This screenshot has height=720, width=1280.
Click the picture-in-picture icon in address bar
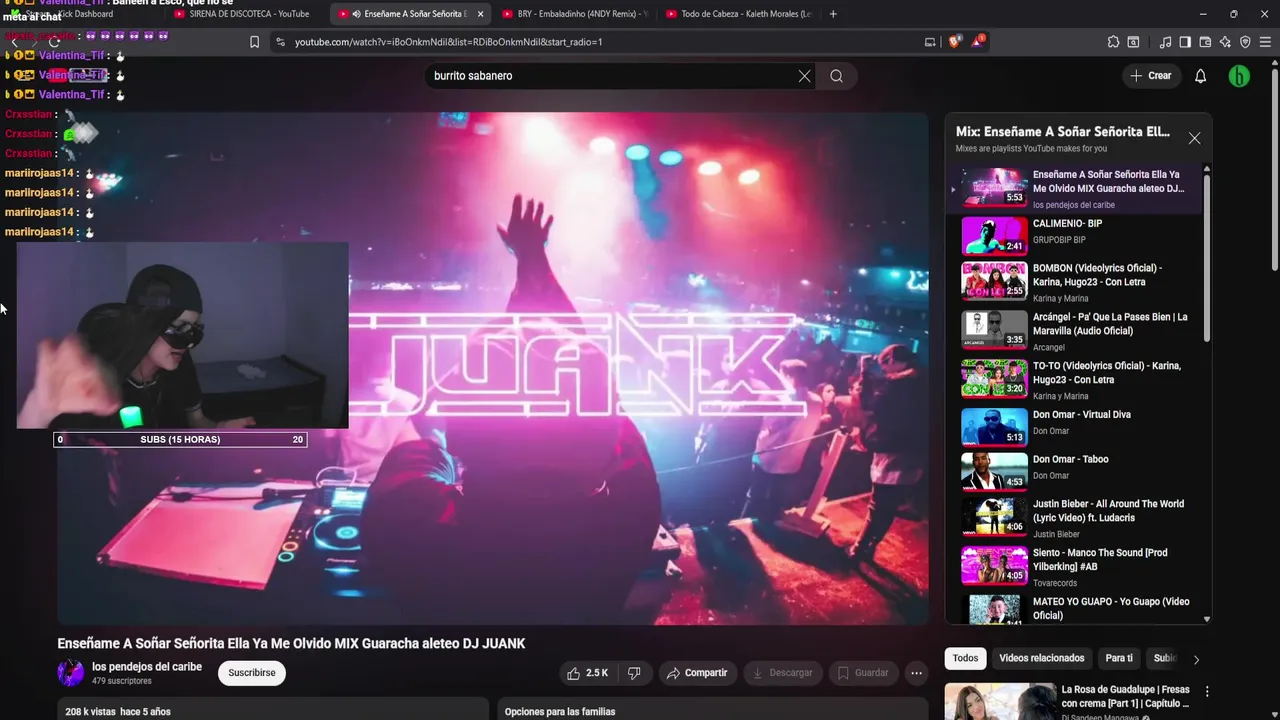tap(930, 42)
